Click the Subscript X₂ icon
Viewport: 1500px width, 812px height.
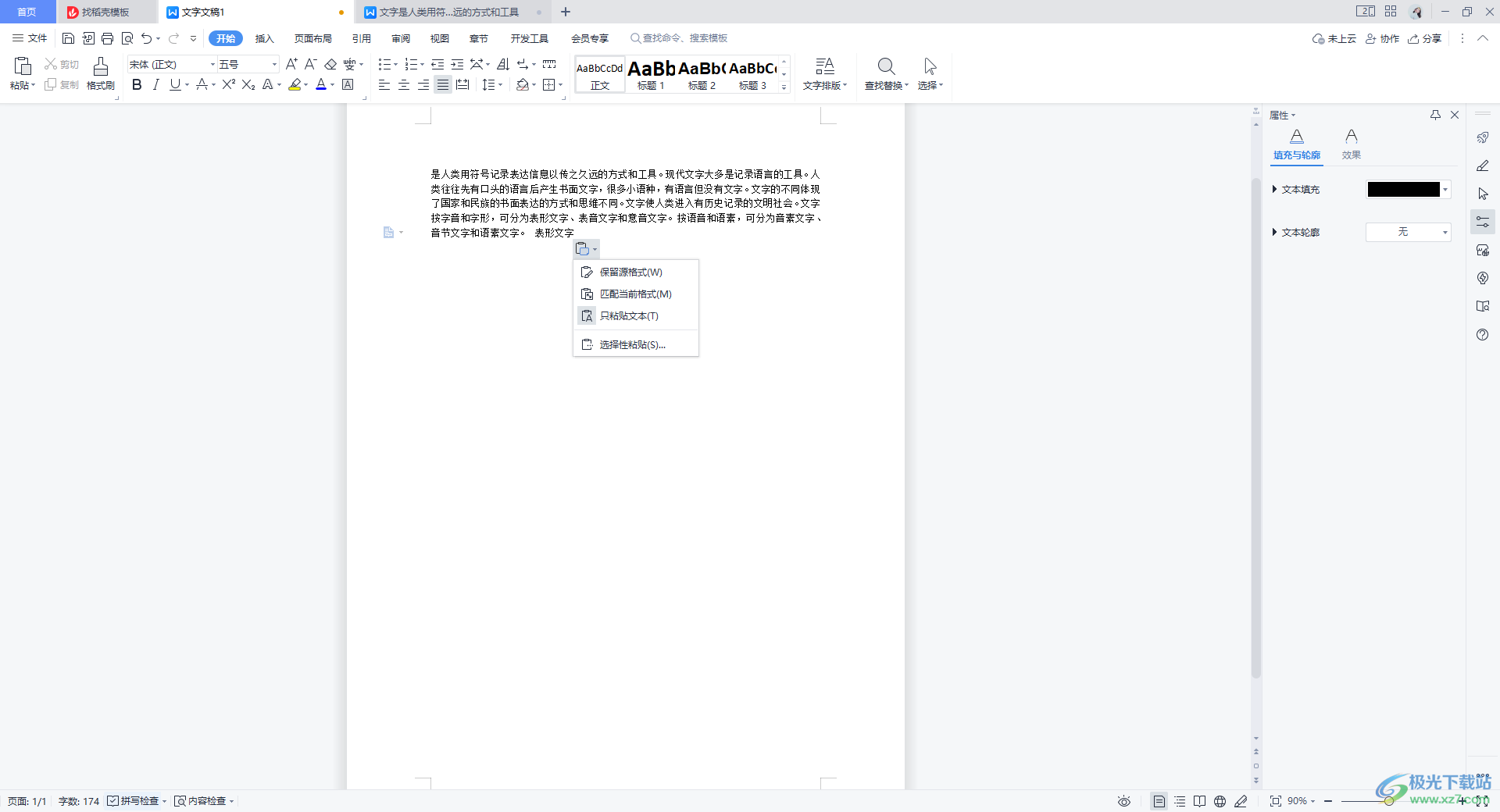pos(248,84)
